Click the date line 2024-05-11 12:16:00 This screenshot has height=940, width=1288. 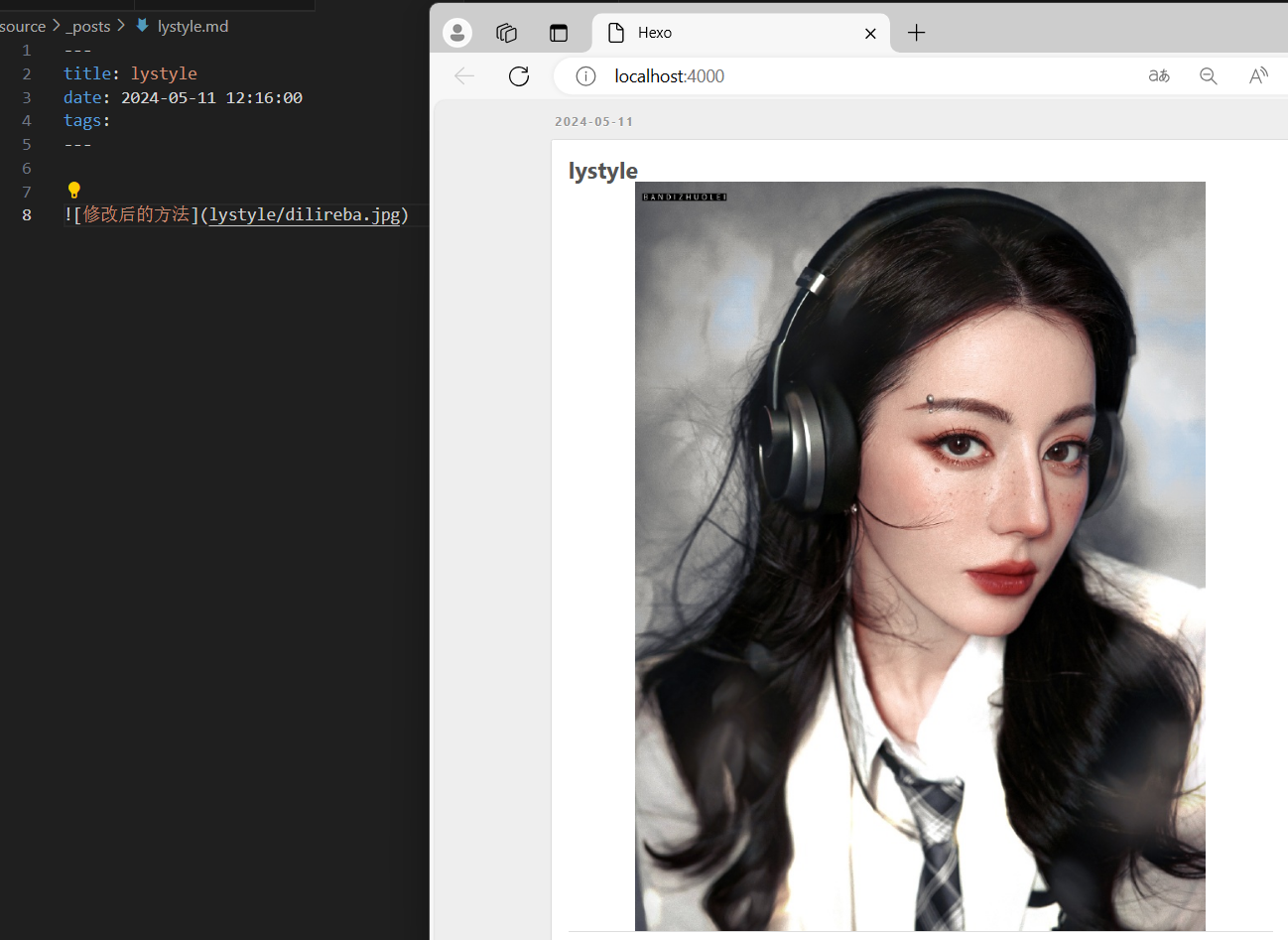[x=183, y=97]
